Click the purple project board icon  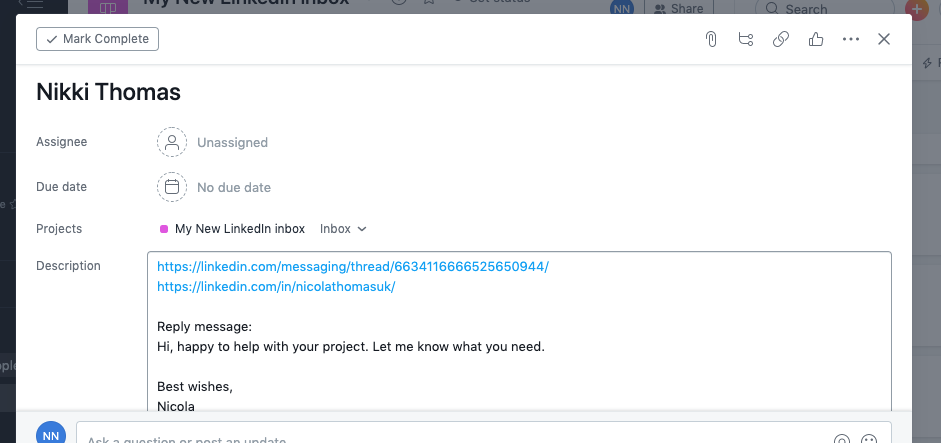(108, 8)
